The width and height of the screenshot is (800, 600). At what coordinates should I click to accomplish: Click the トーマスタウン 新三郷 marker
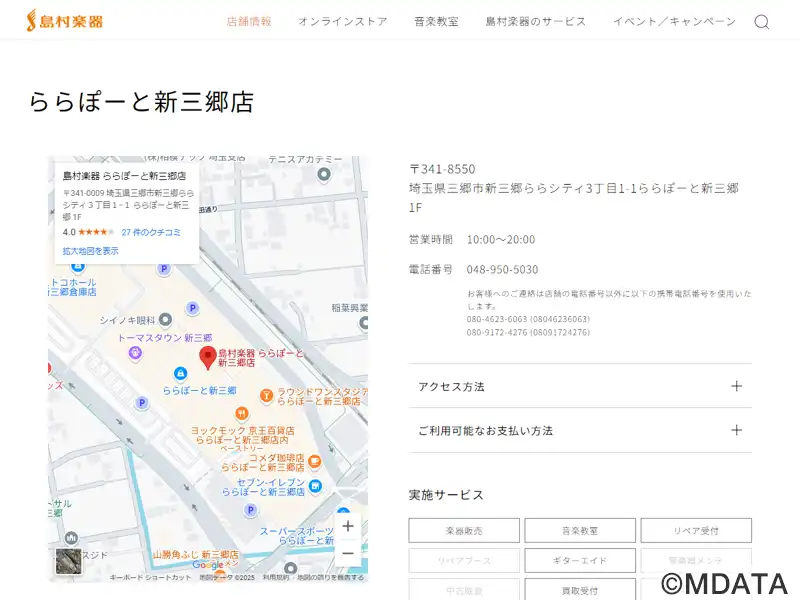click(135, 353)
